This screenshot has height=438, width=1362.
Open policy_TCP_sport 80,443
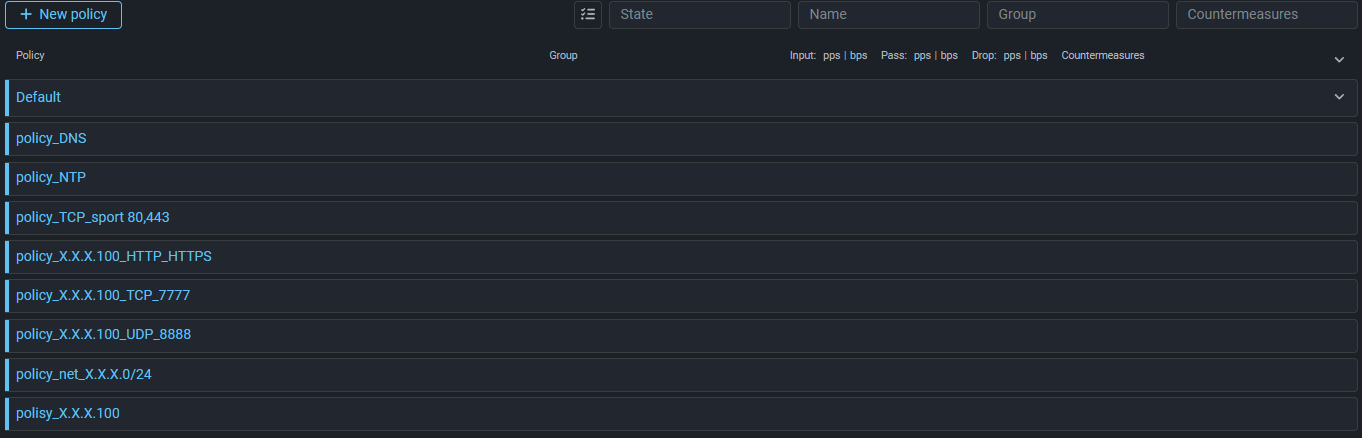coord(86,217)
